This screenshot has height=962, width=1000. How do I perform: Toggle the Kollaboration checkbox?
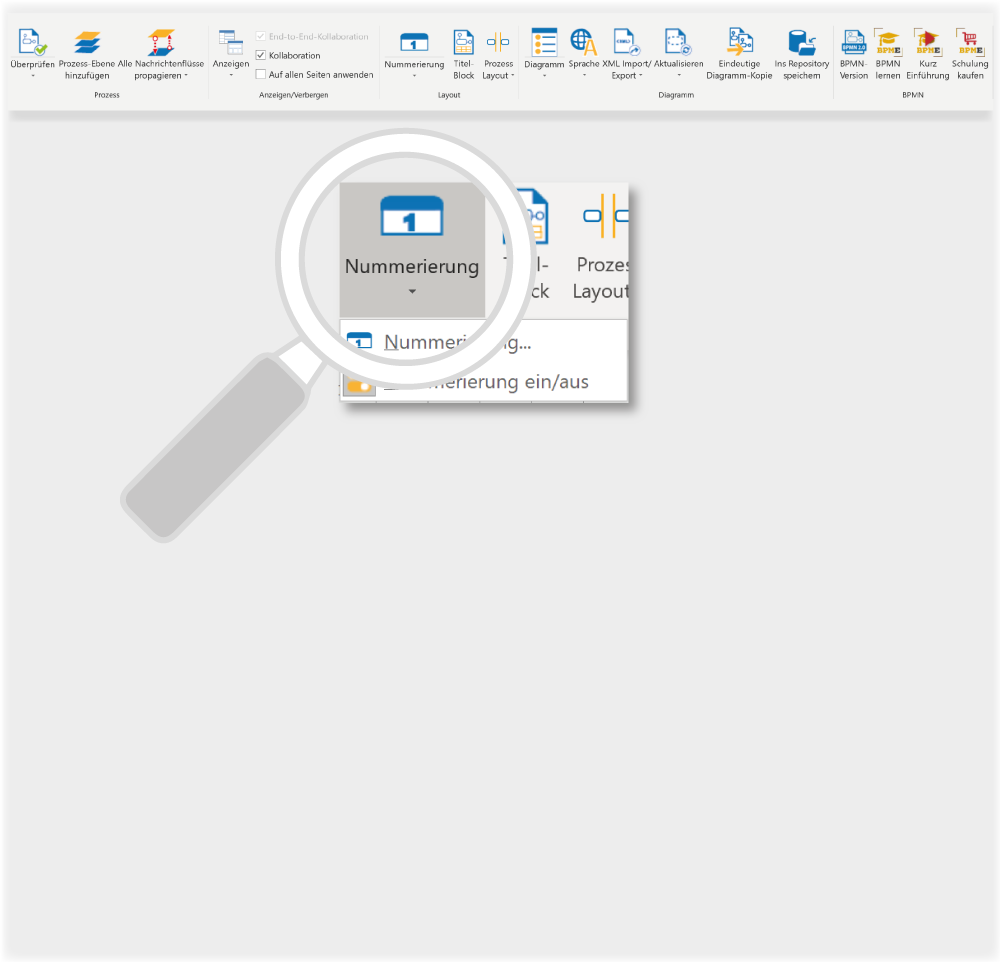[260, 56]
